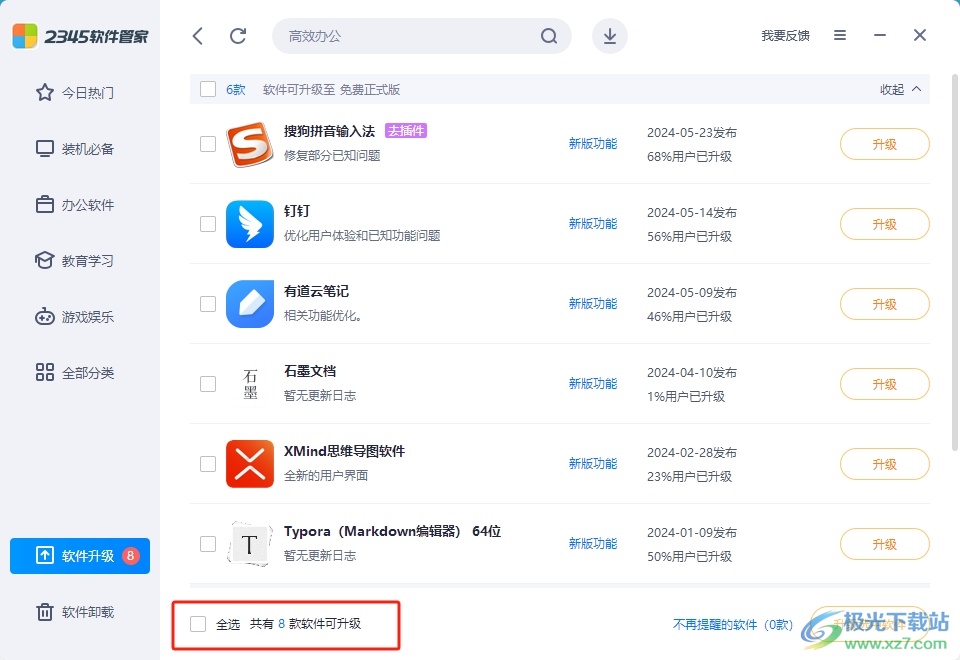The width and height of the screenshot is (960, 660).
Task: Click the Typora (Markdown编辑器) 64位 name
Action: click(392, 531)
